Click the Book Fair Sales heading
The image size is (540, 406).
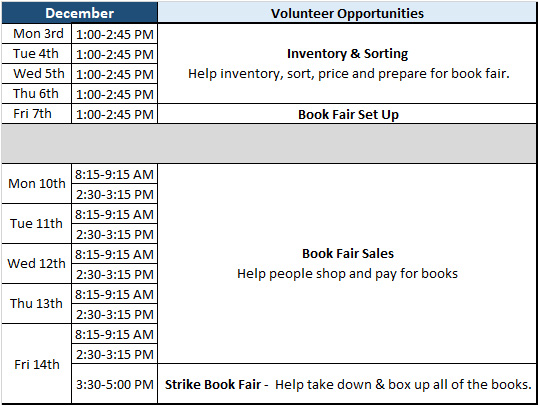coord(348,253)
